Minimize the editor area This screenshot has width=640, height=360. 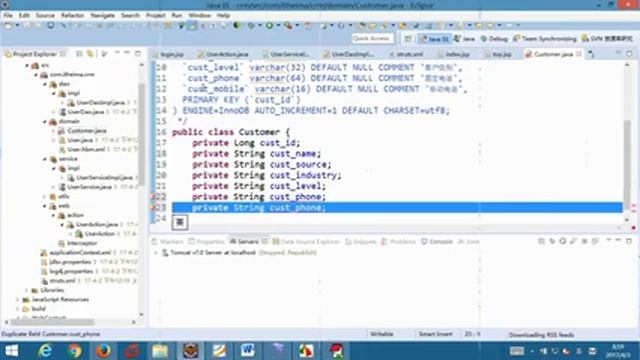618,53
